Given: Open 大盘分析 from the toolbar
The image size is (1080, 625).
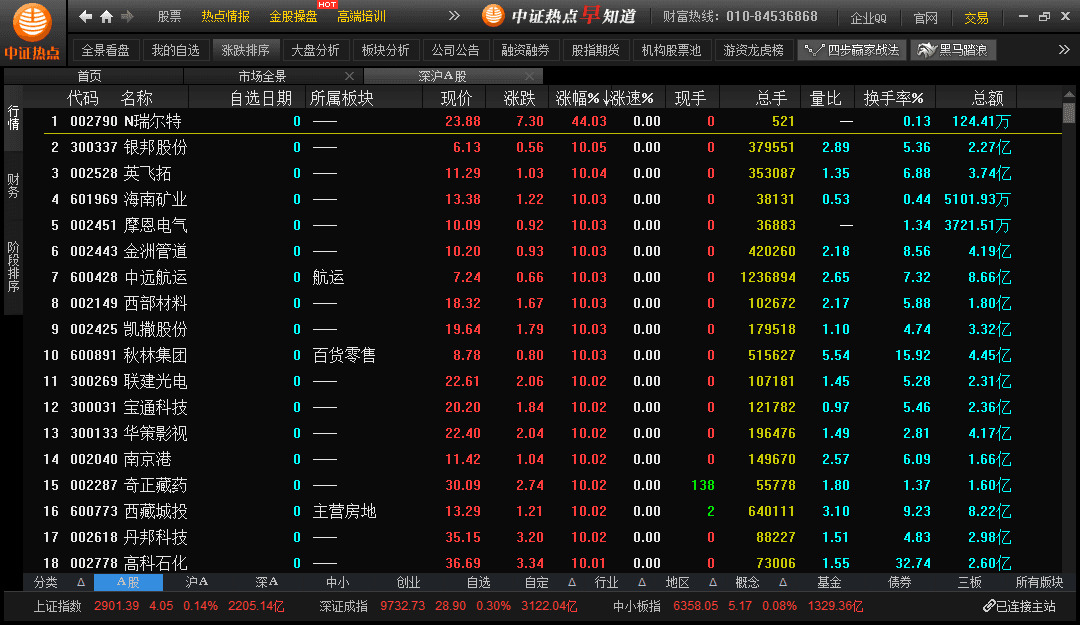Looking at the screenshot, I should pyautogui.click(x=315, y=50).
